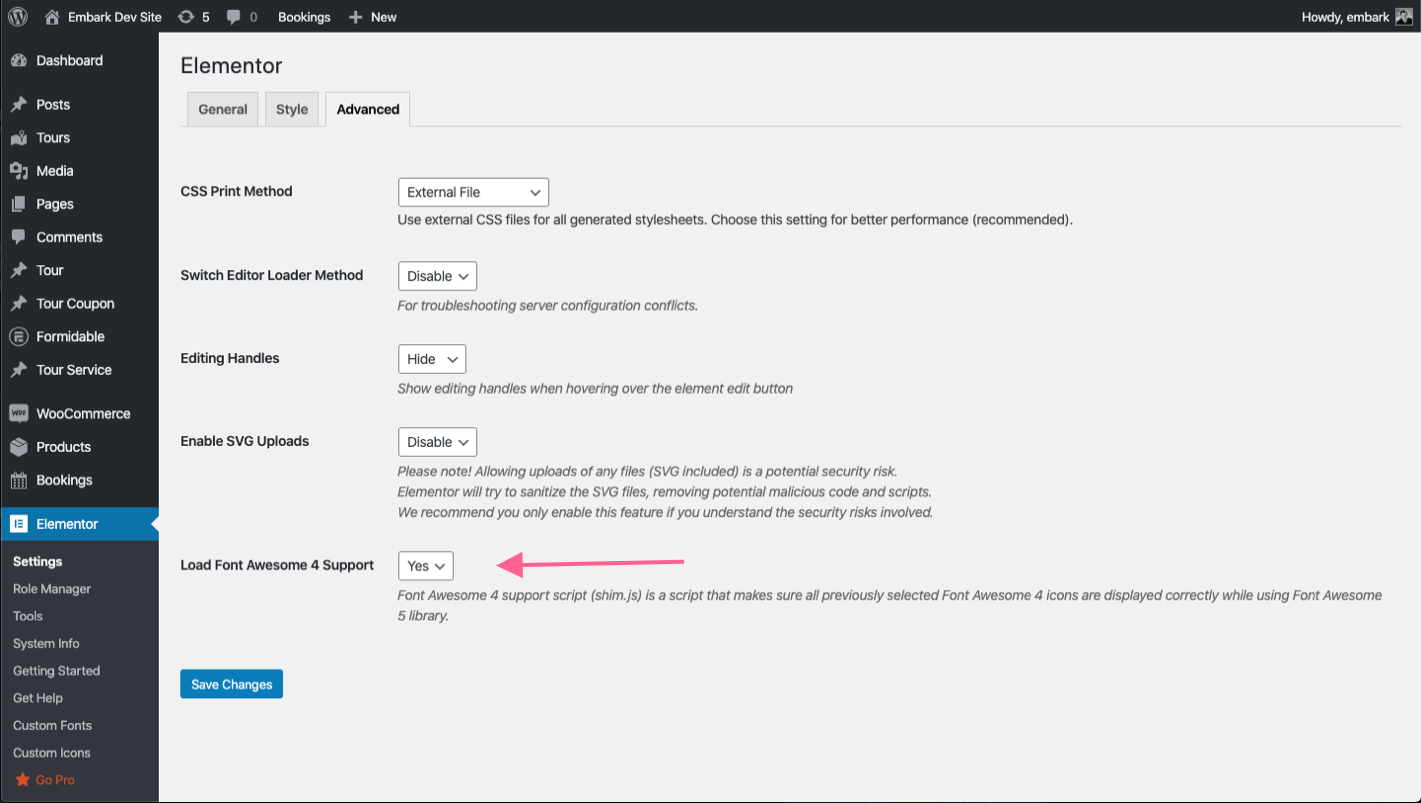This screenshot has width=1421, height=803.
Task: Click the home icon beside Embark Dev Site
Action: (x=52, y=17)
